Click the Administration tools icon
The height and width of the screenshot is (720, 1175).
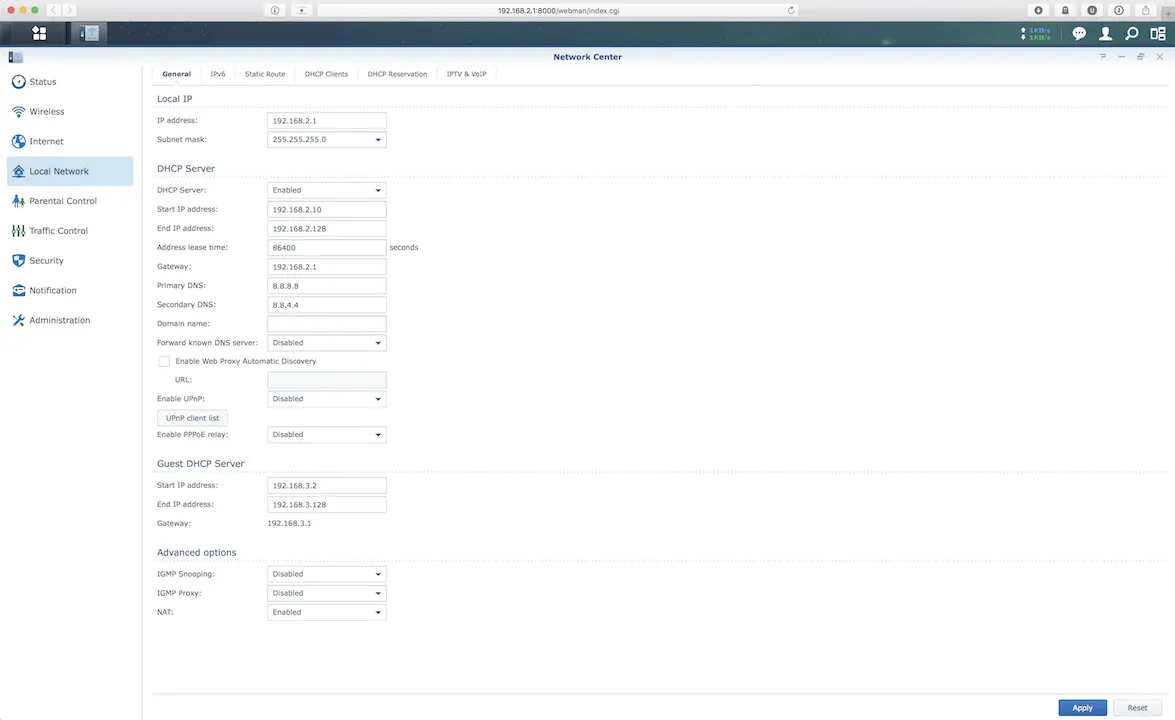(19, 320)
